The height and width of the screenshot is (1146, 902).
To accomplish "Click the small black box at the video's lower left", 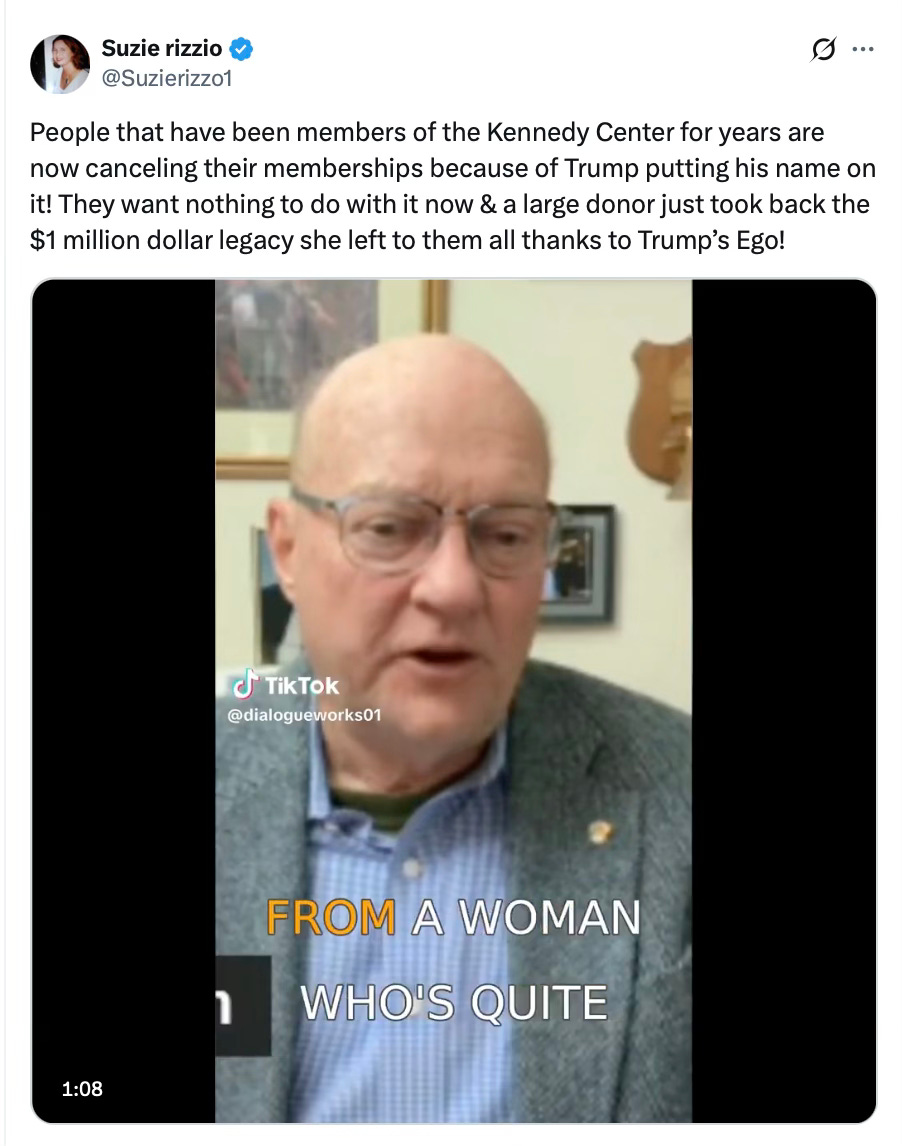I will click(x=243, y=1006).
